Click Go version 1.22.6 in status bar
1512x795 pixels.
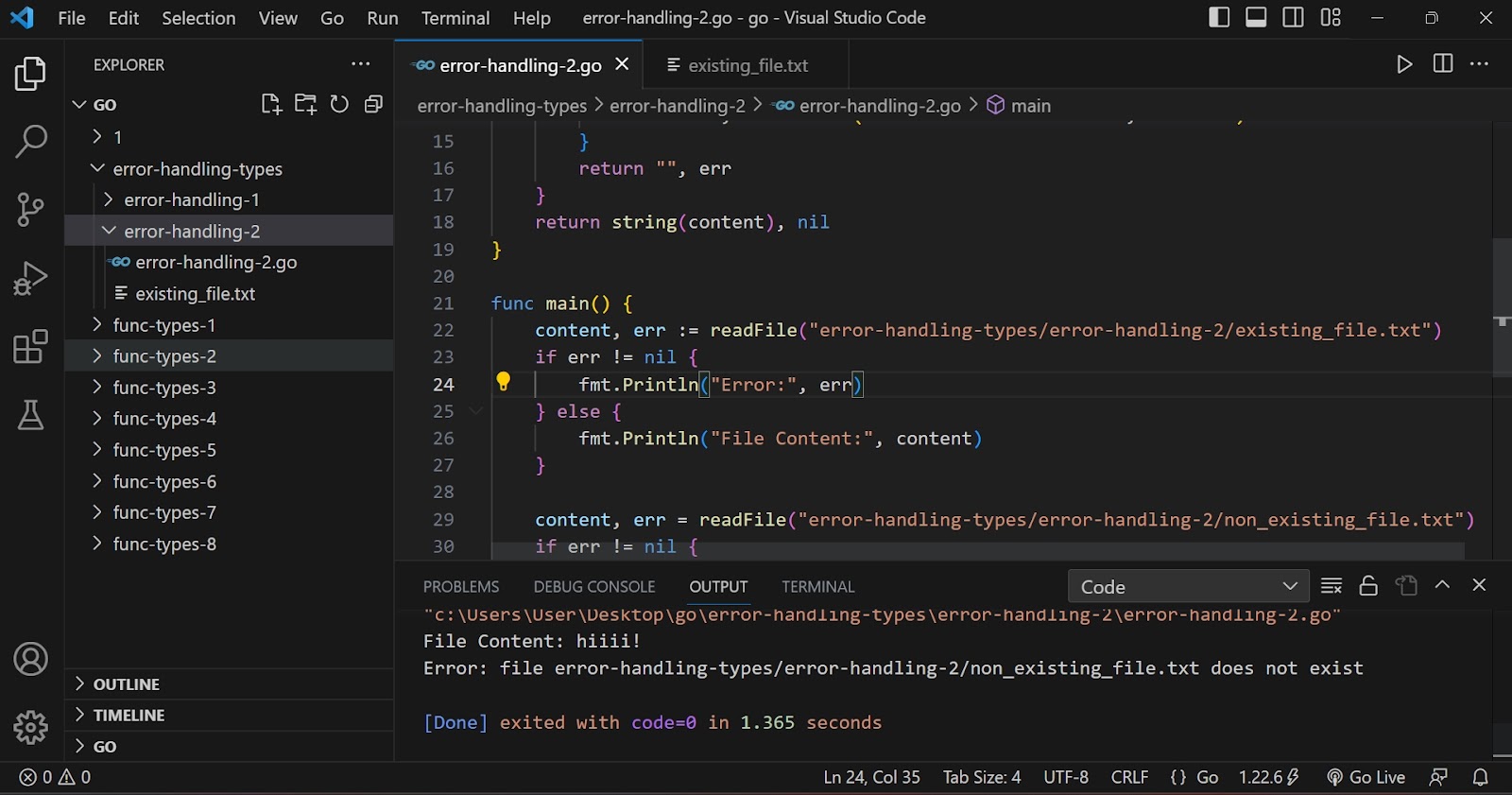click(1269, 777)
